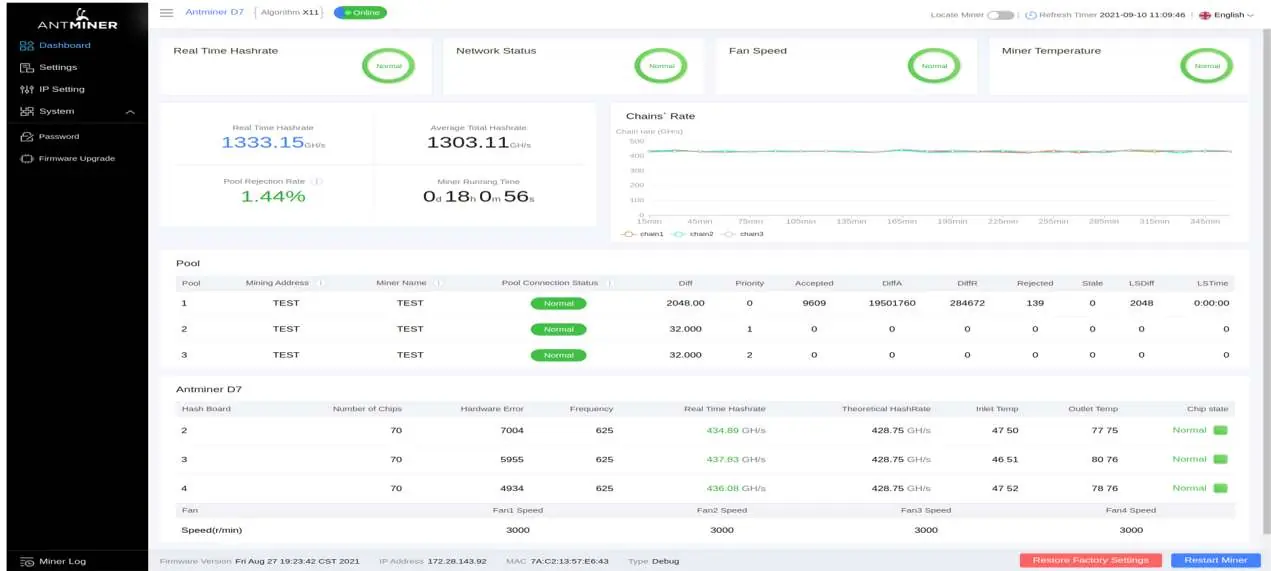This screenshot has height=571, width=1271.
Task: Click the Network Status Normal ring indicator
Action: (661, 66)
